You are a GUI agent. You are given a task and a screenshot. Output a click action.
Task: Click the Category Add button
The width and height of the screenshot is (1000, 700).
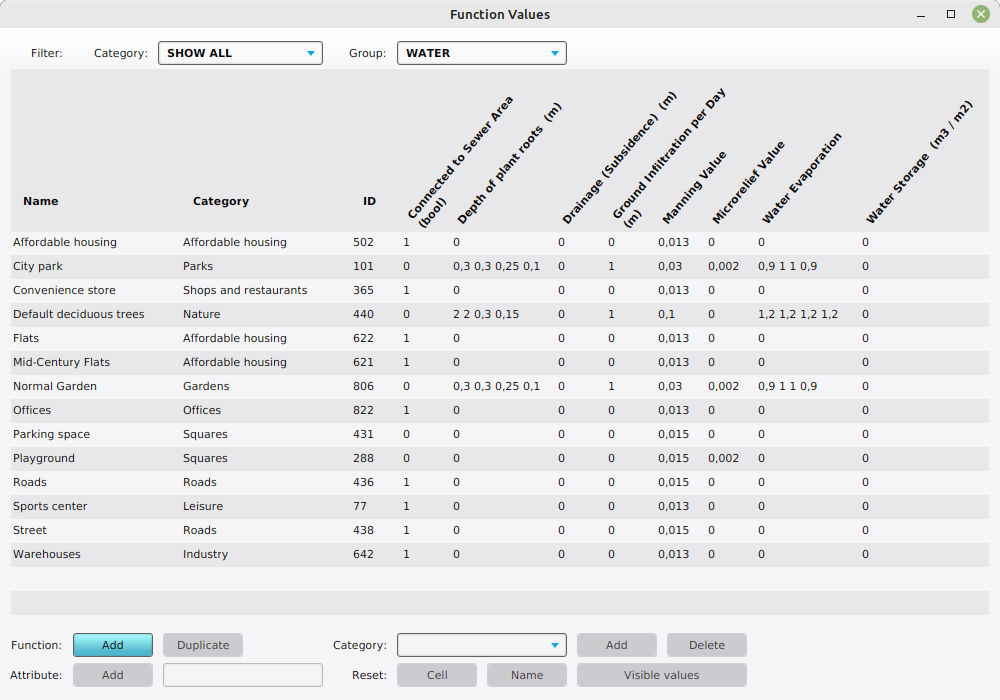coord(616,645)
